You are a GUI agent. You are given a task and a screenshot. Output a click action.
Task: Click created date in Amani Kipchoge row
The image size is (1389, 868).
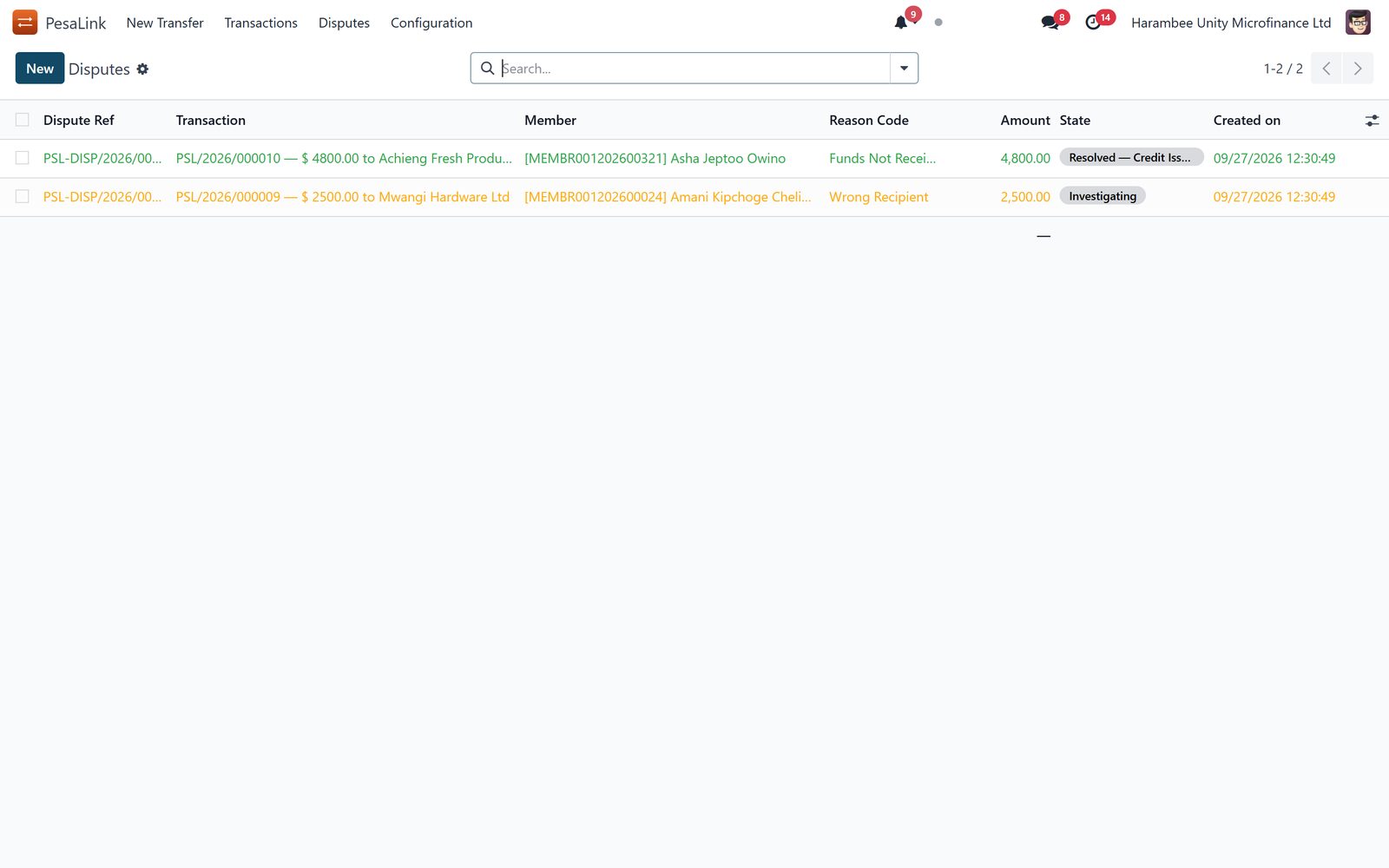click(1274, 196)
